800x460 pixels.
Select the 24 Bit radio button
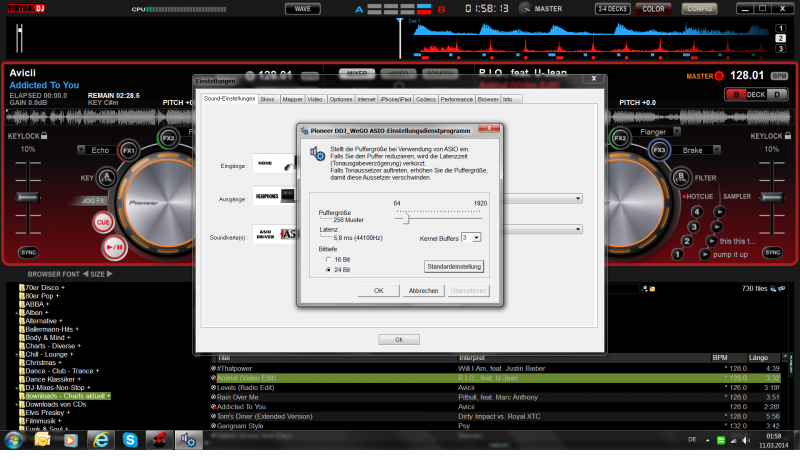[328, 270]
